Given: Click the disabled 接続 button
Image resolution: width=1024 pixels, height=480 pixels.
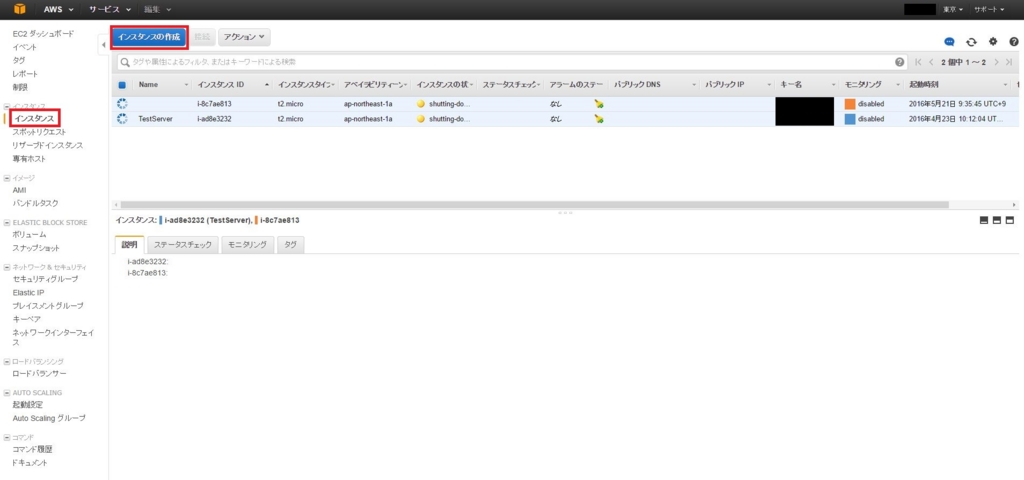Looking at the screenshot, I should pyautogui.click(x=202, y=37).
